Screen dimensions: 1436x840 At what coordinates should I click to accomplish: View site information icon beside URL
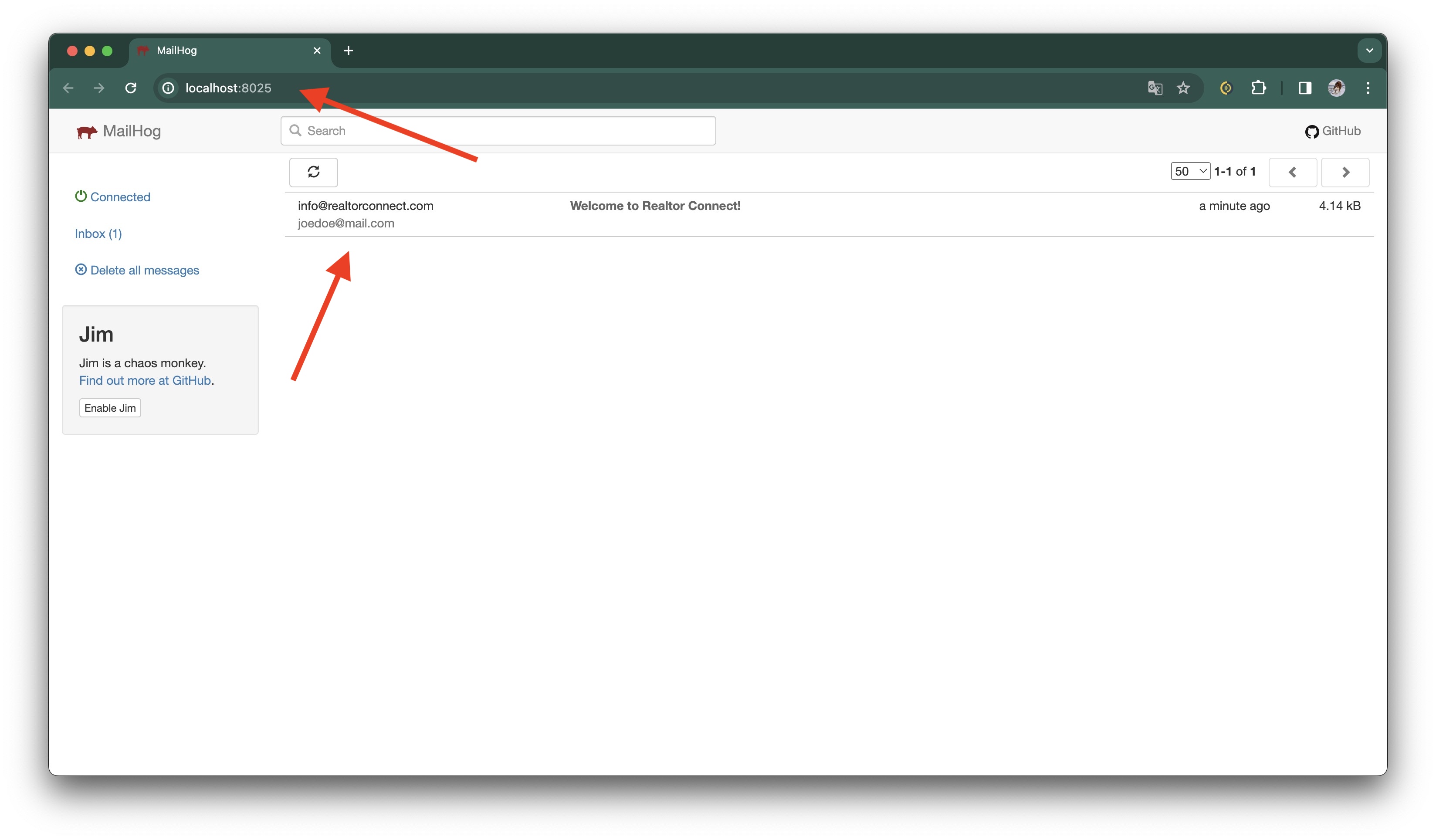pyautogui.click(x=168, y=88)
